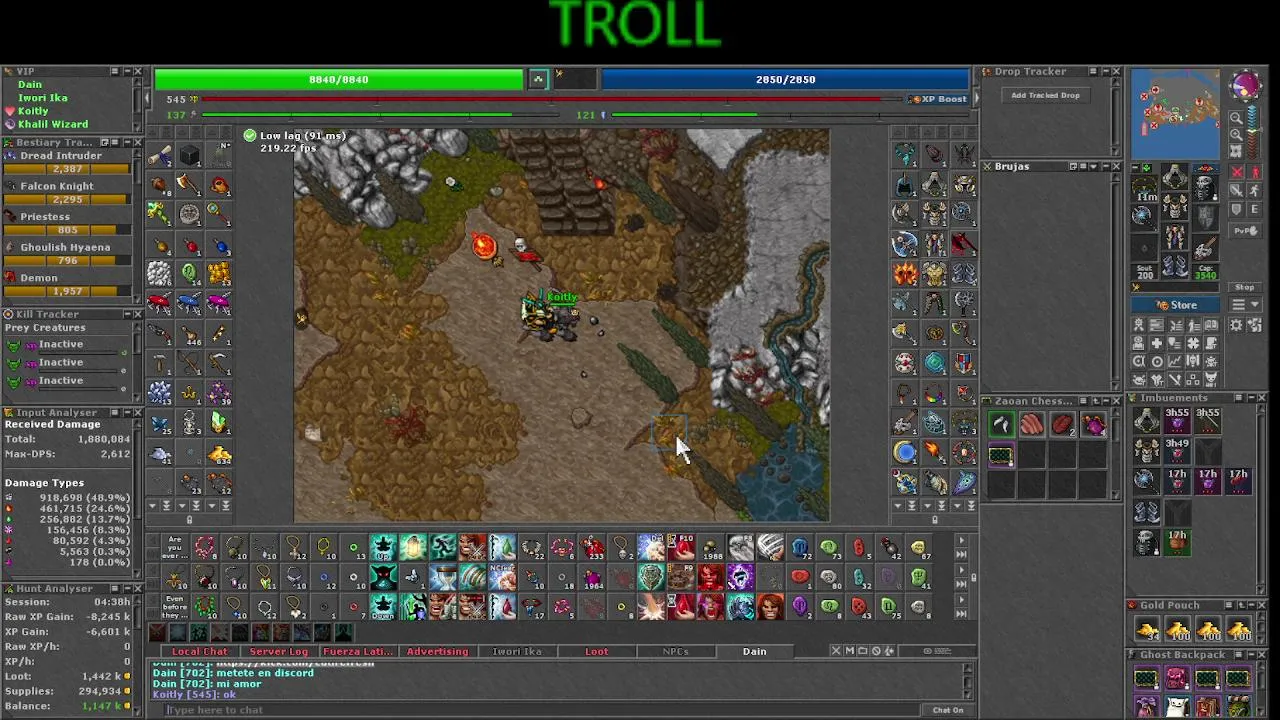Switch to the Local Chat tab

[x=200, y=651]
